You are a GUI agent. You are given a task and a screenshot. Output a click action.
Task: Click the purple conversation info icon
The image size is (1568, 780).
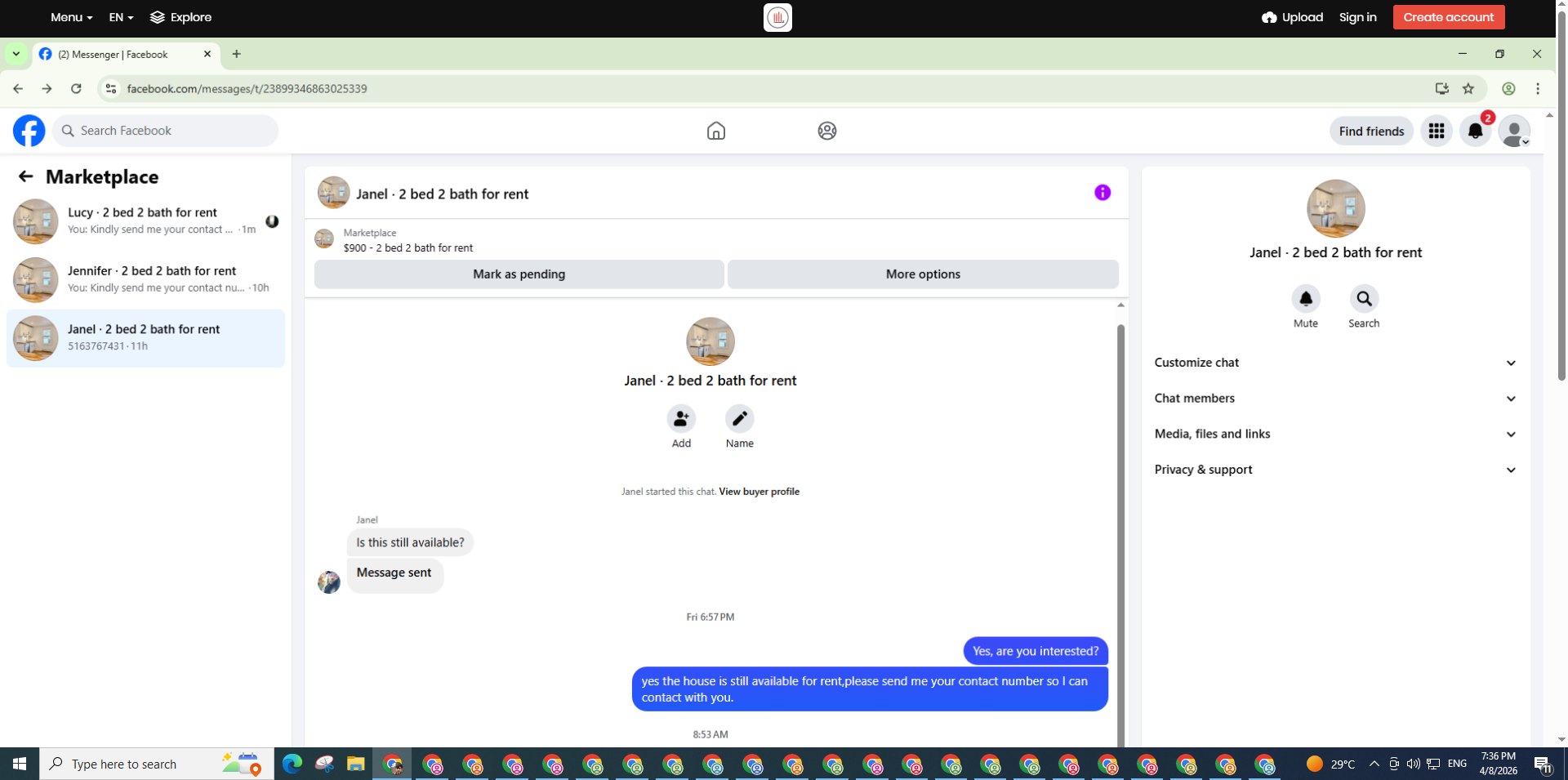pos(1102,193)
